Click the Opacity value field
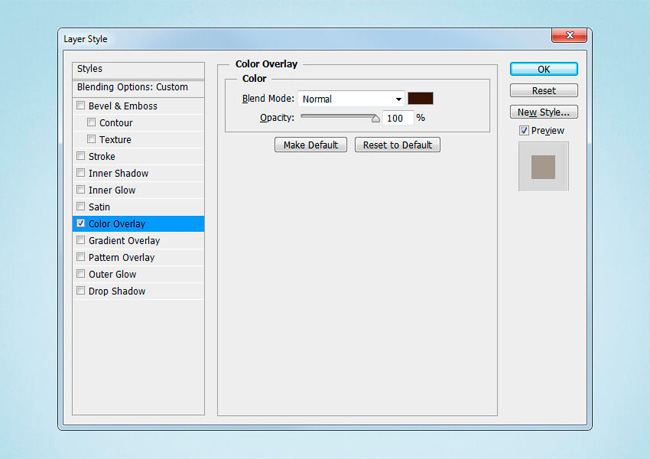 [x=398, y=118]
